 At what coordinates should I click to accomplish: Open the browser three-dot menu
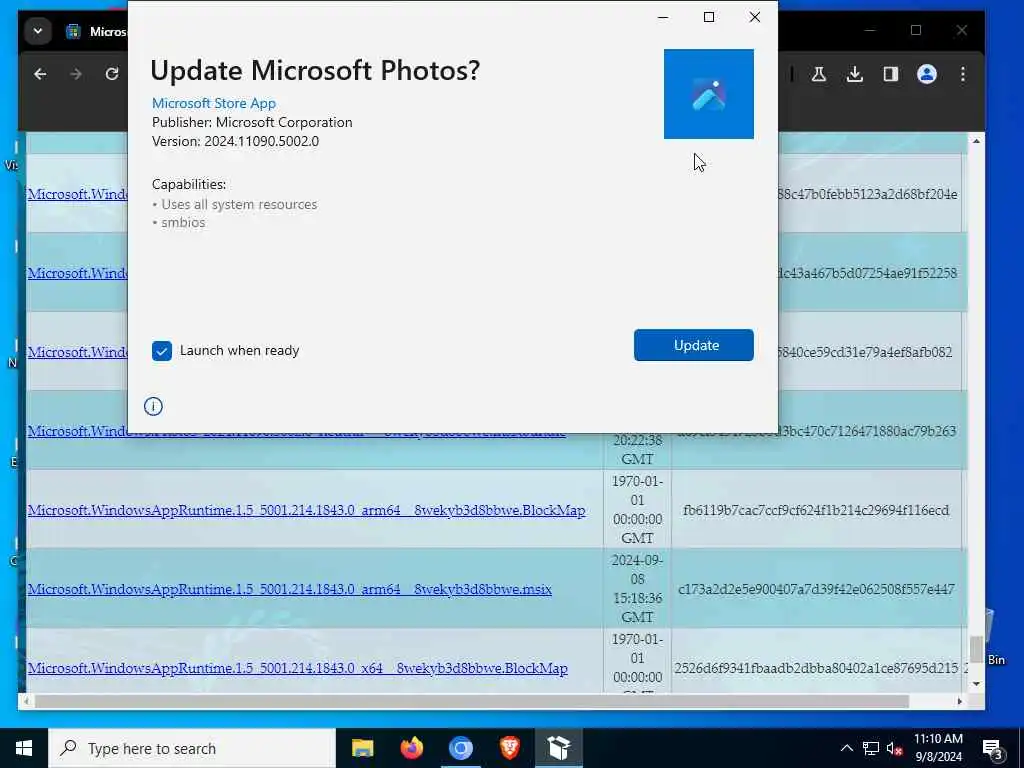click(x=963, y=74)
